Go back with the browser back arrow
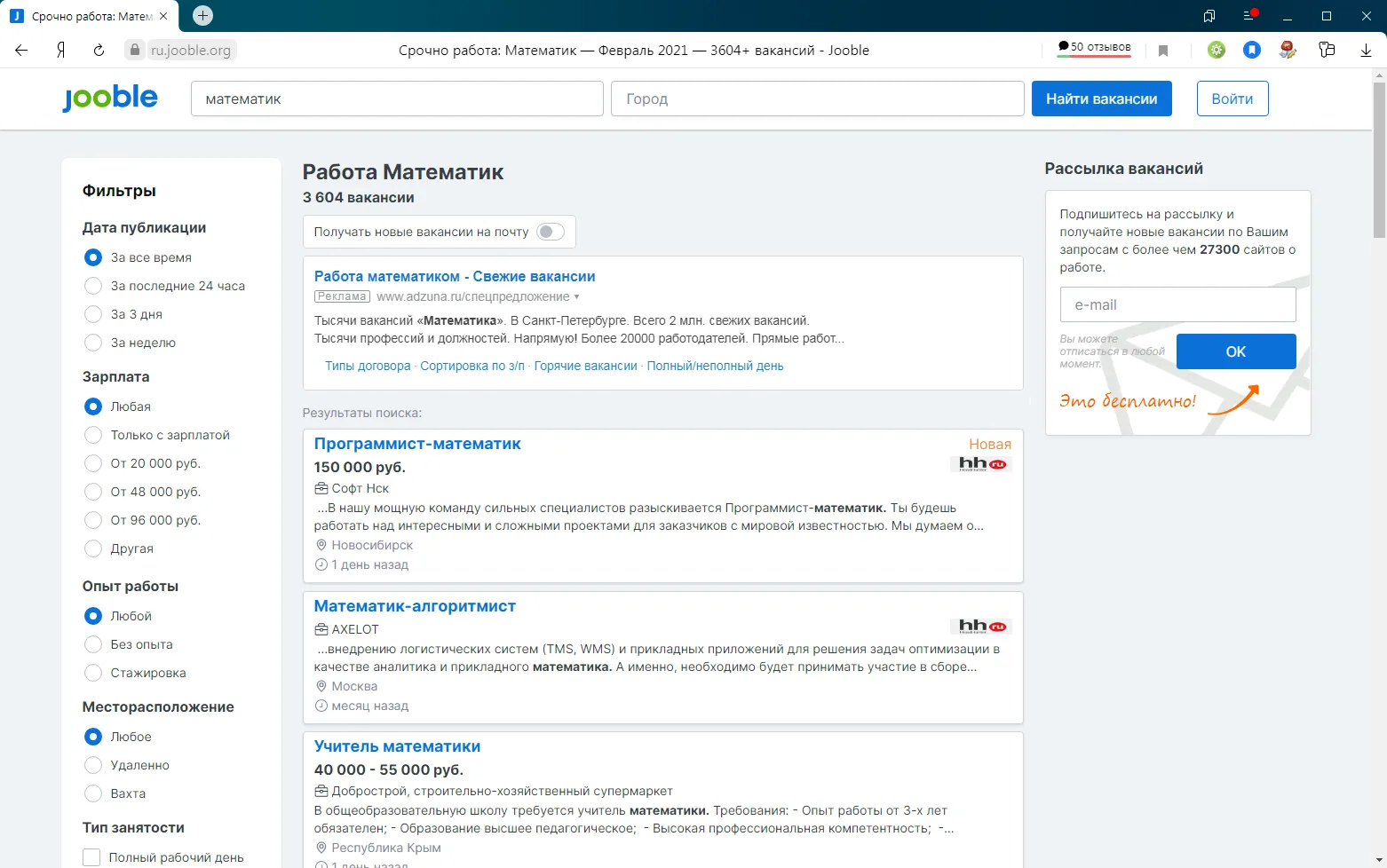The image size is (1387, 868). click(x=21, y=51)
